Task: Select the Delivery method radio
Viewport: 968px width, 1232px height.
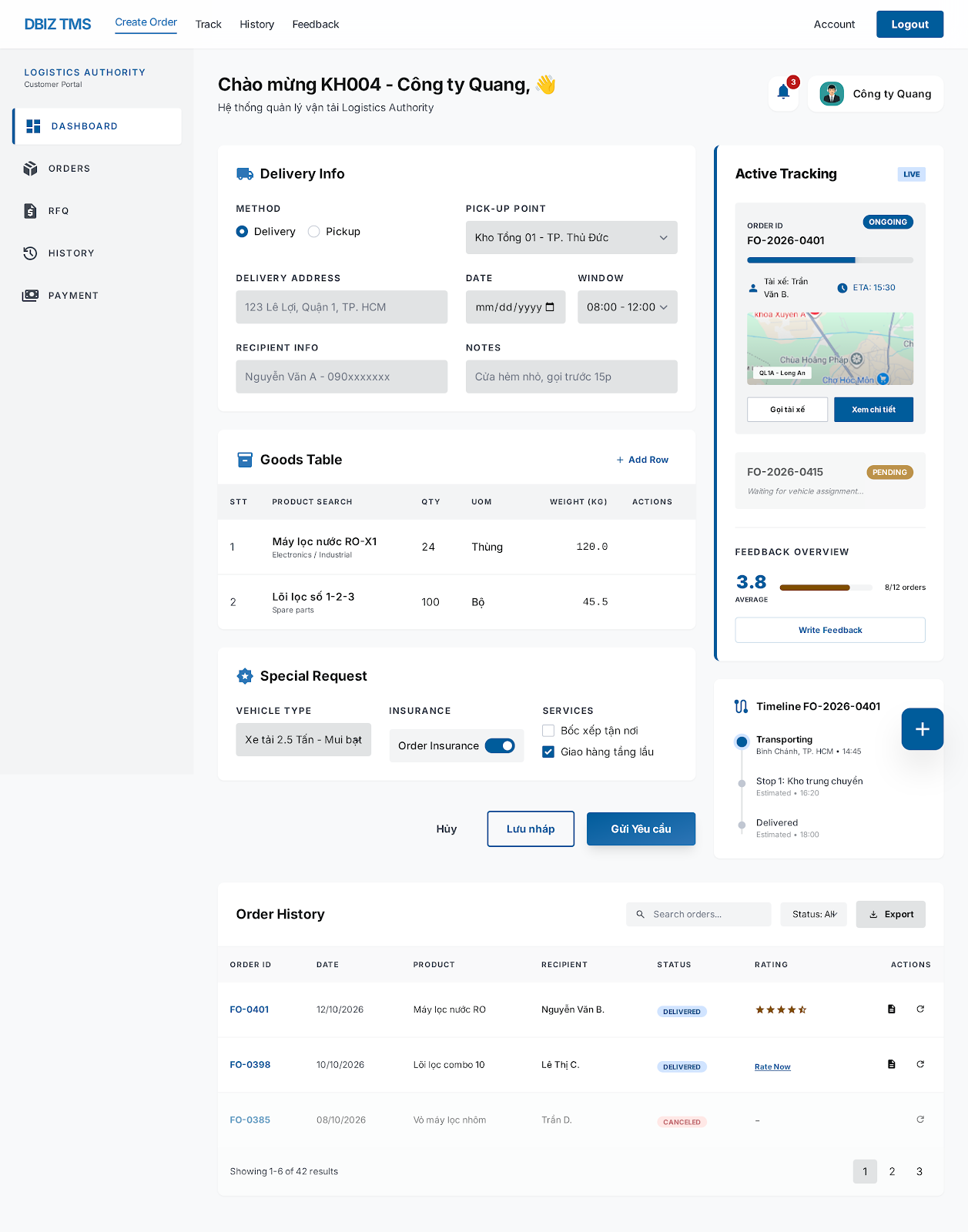Action: 242,232
